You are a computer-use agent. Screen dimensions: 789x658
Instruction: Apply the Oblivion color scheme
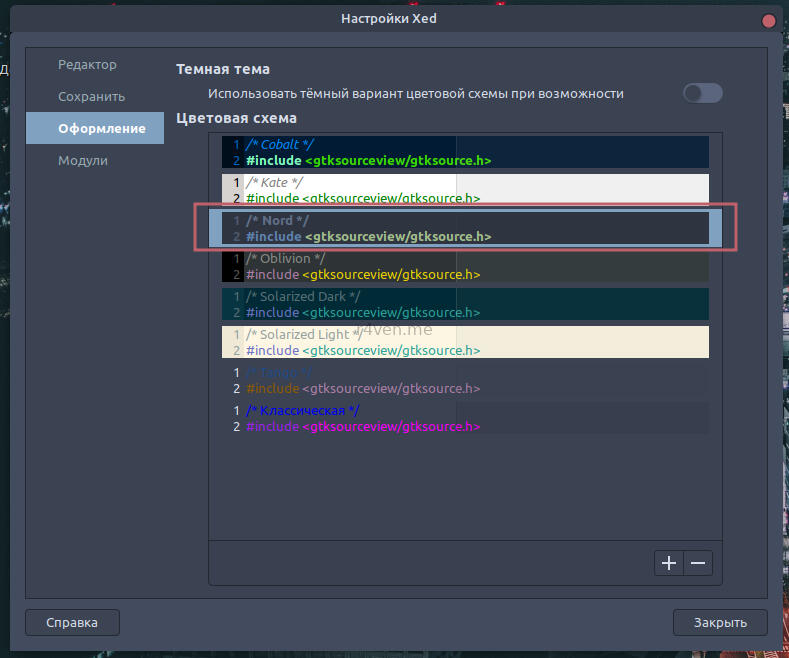point(465,266)
